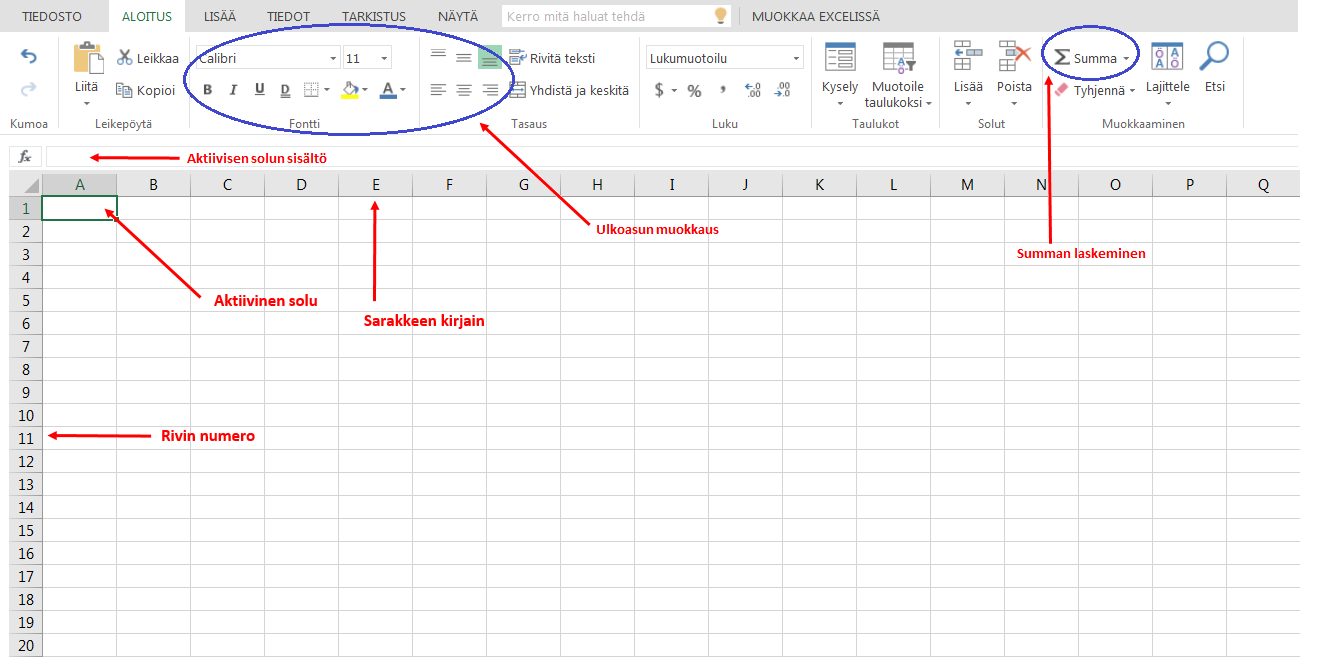
Task: Click the Yhdistä ja keskitä icon
Action: click(x=517, y=90)
